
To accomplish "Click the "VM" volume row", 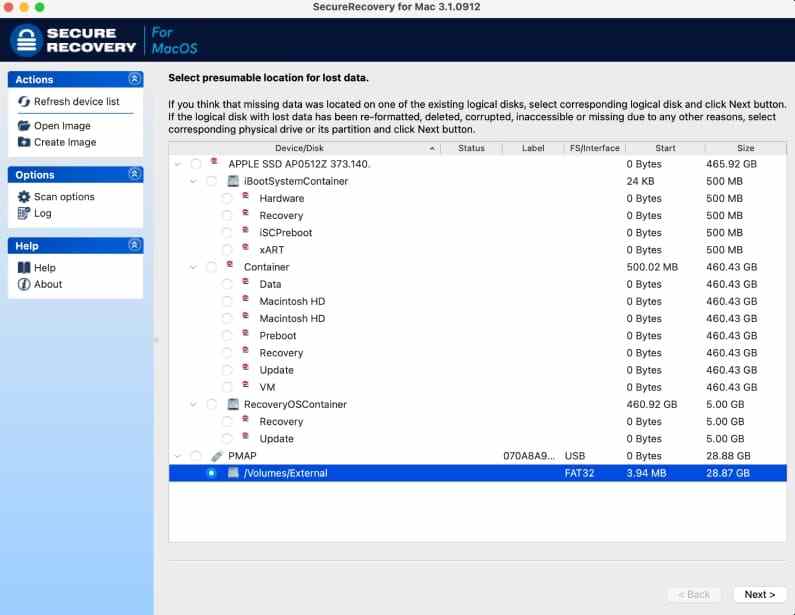I will [478, 387].
